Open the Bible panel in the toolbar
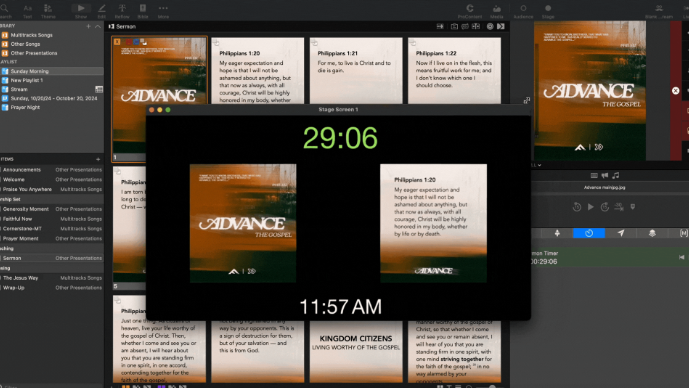Viewport: 689px width, 388px height. (x=143, y=11)
